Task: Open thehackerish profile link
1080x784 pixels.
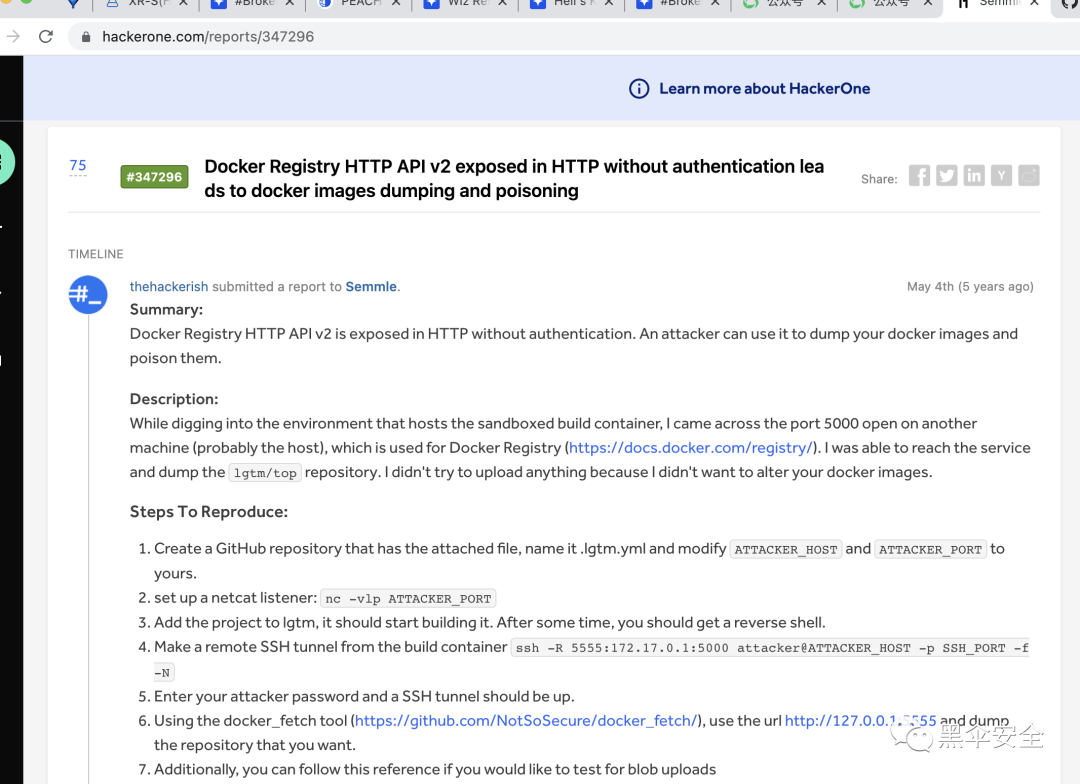Action: 169,287
